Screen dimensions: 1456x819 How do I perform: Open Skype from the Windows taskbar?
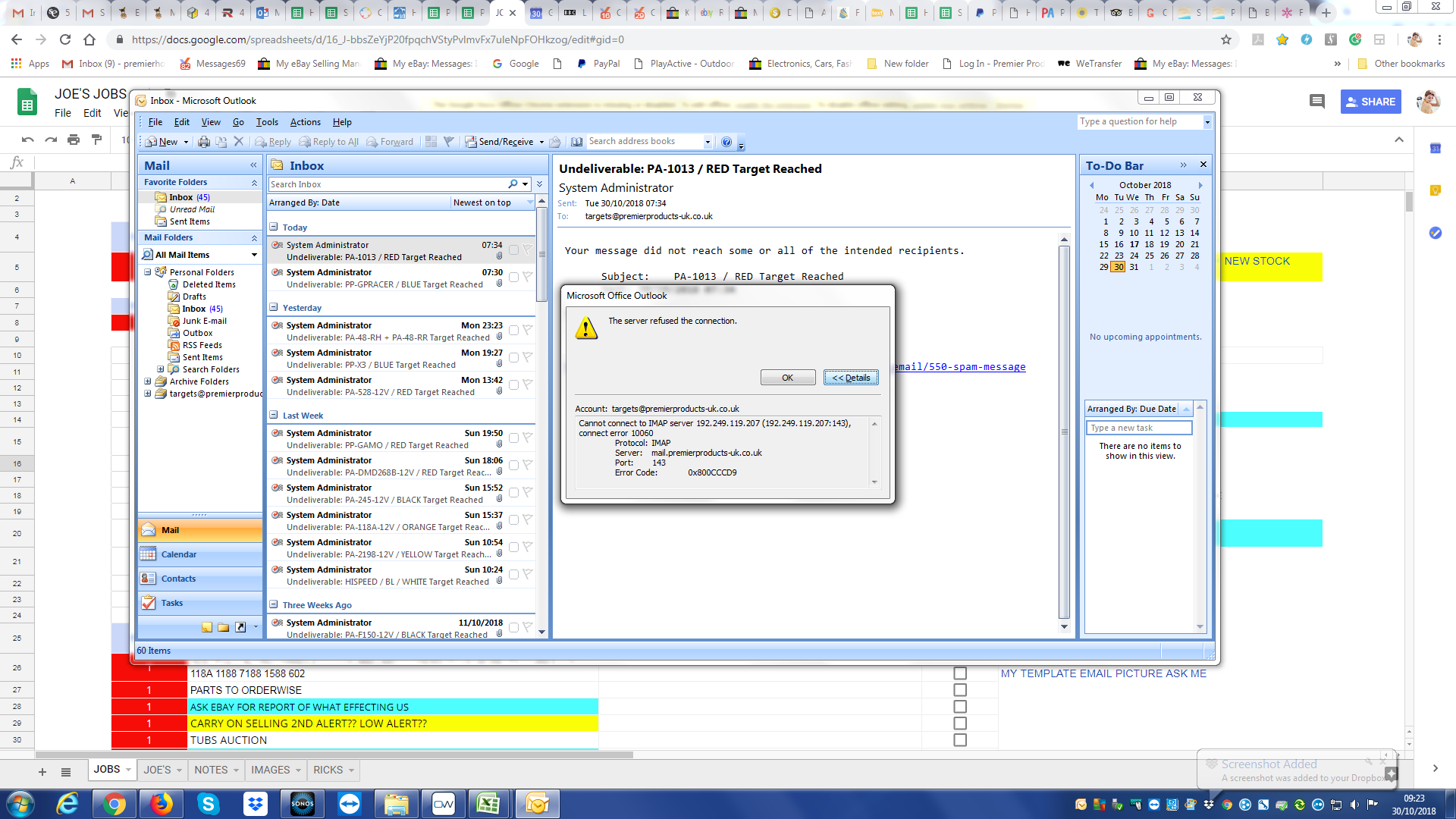pos(208,804)
